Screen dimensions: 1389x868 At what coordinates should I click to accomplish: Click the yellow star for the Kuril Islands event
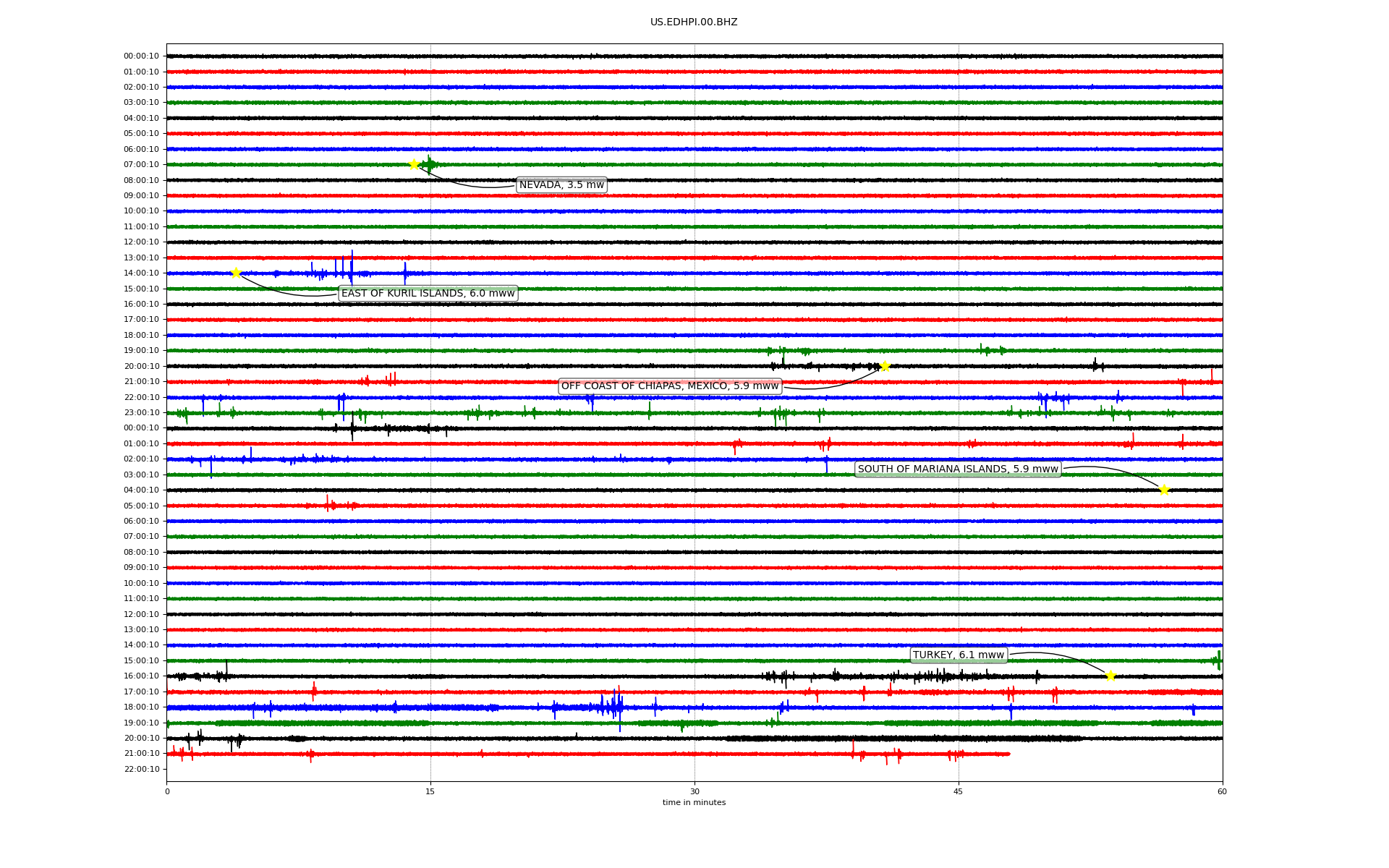pos(236,273)
